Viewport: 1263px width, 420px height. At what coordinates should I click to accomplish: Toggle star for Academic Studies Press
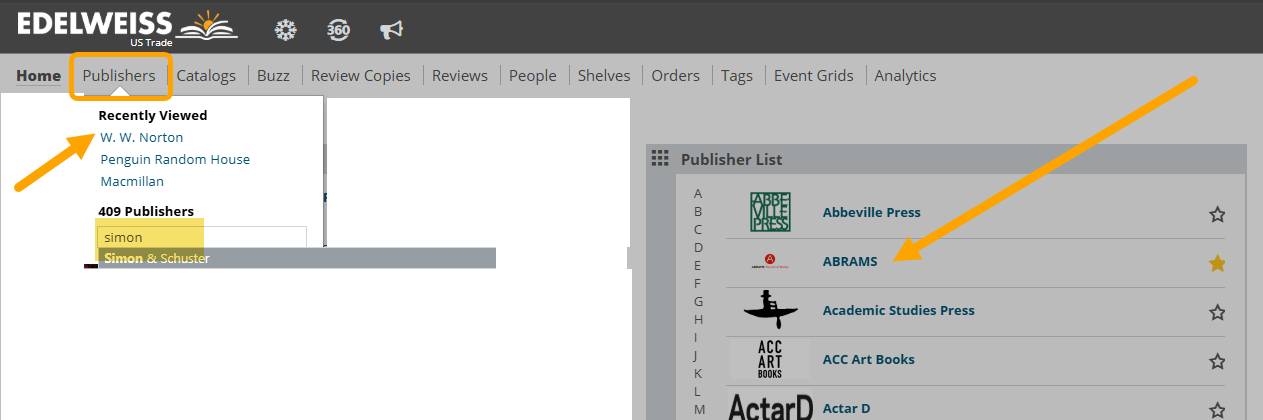[1217, 312]
